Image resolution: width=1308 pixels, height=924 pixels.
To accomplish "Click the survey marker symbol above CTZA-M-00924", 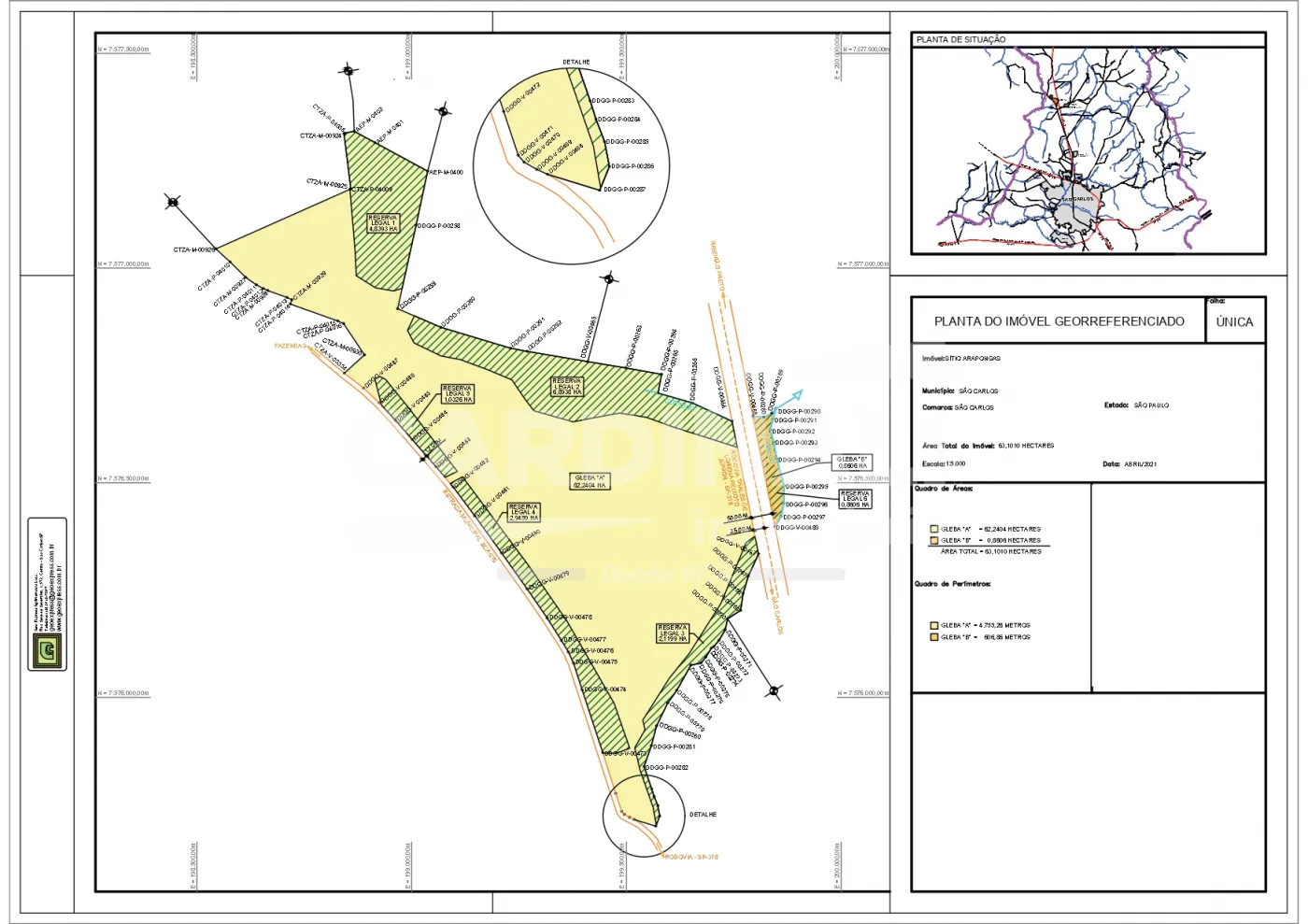I will tap(348, 70).
